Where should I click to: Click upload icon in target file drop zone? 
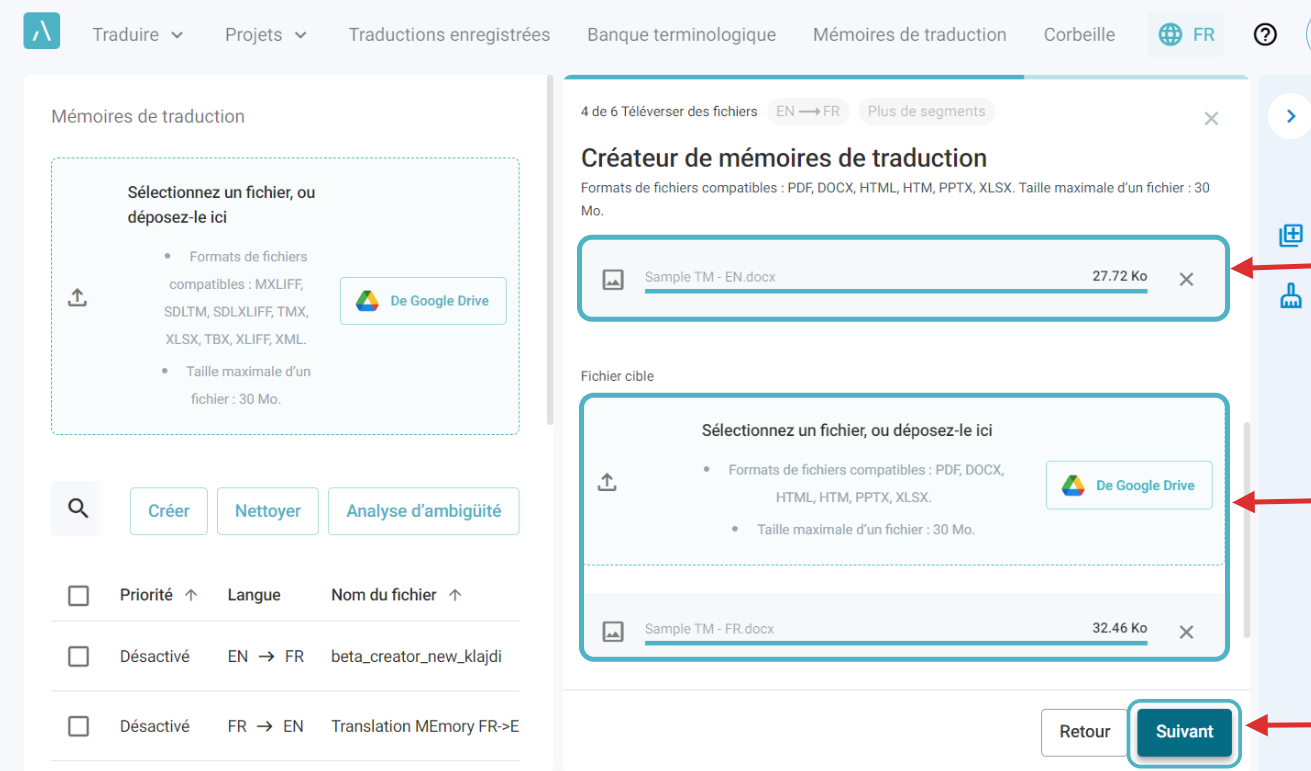607,482
